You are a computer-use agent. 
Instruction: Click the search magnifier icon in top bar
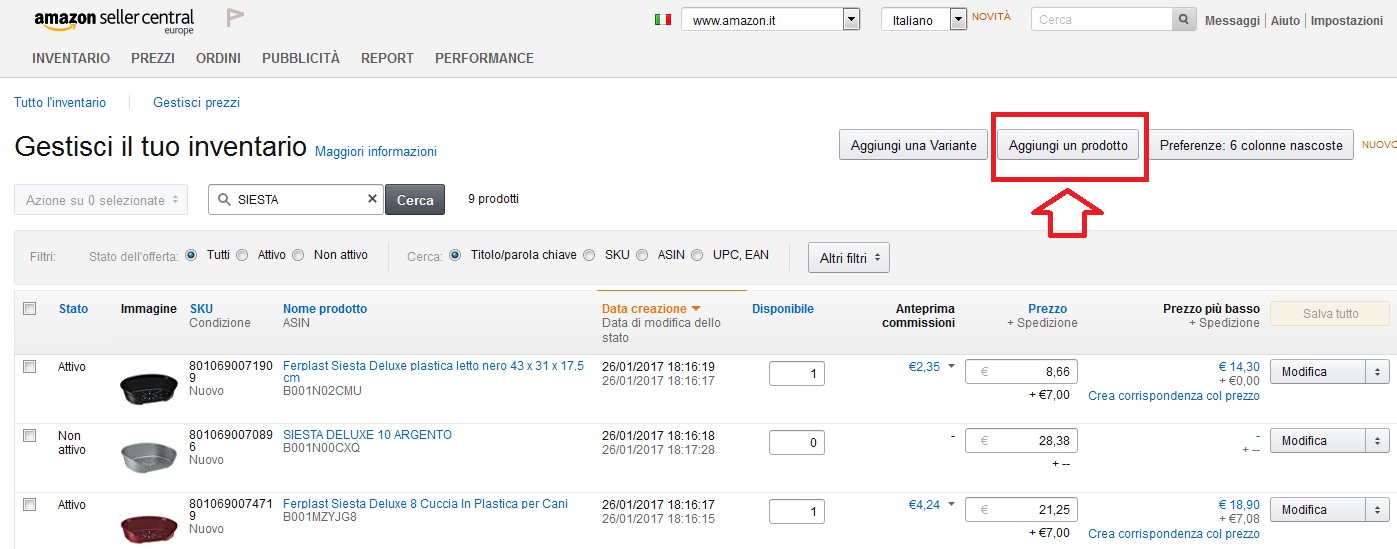pyautogui.click(x=1184, y=20)
